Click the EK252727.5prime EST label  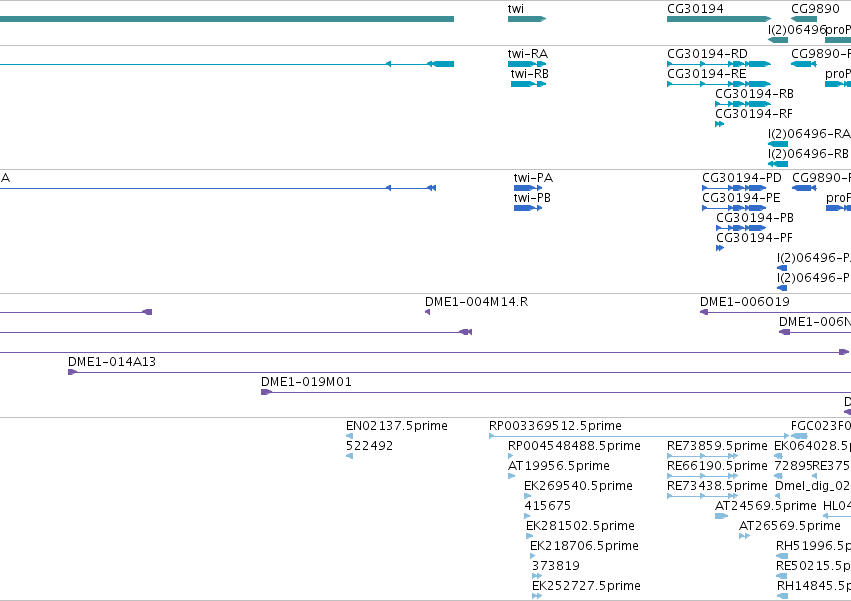586,586
